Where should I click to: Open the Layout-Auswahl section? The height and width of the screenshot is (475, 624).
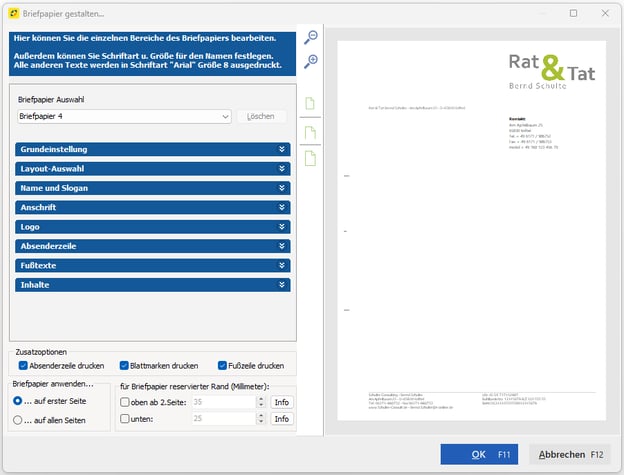(153, 168)
